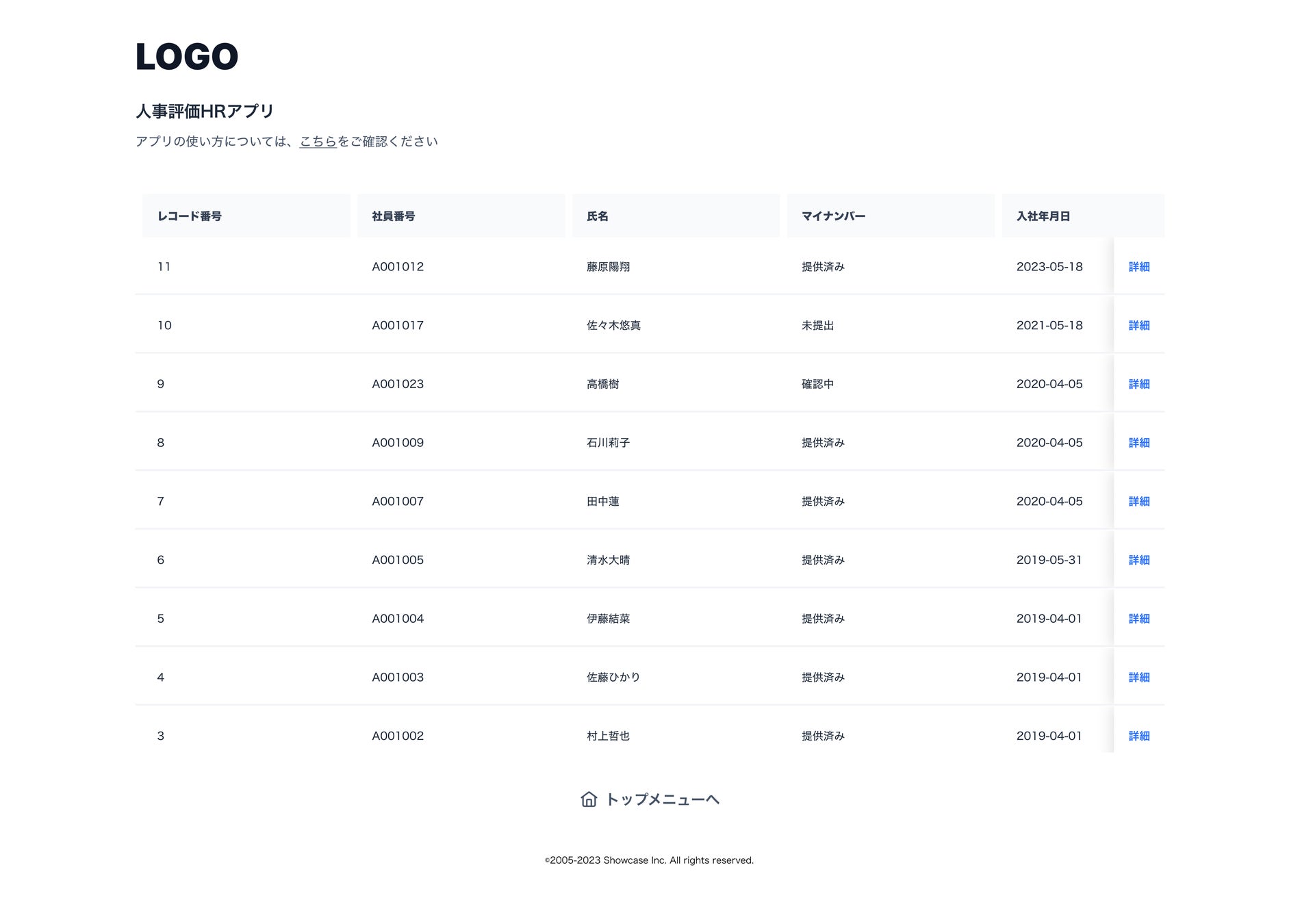View 詳細 for 清水大晴

[1138, 561]
